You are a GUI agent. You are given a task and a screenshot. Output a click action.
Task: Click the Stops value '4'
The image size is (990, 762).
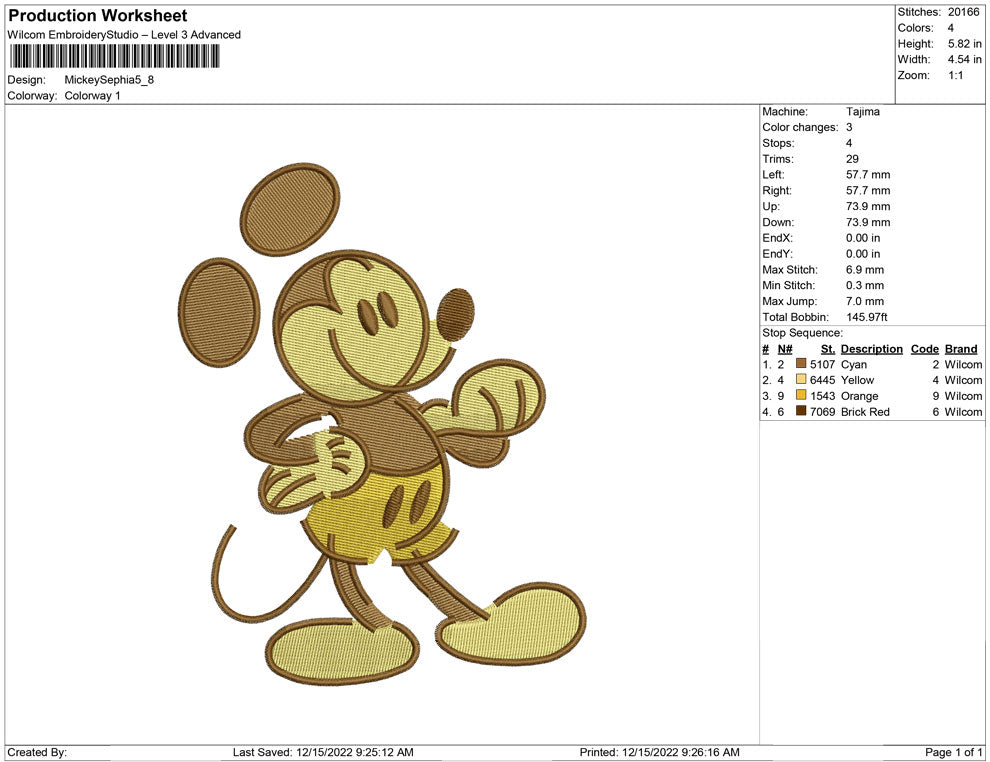pos(849,143)
